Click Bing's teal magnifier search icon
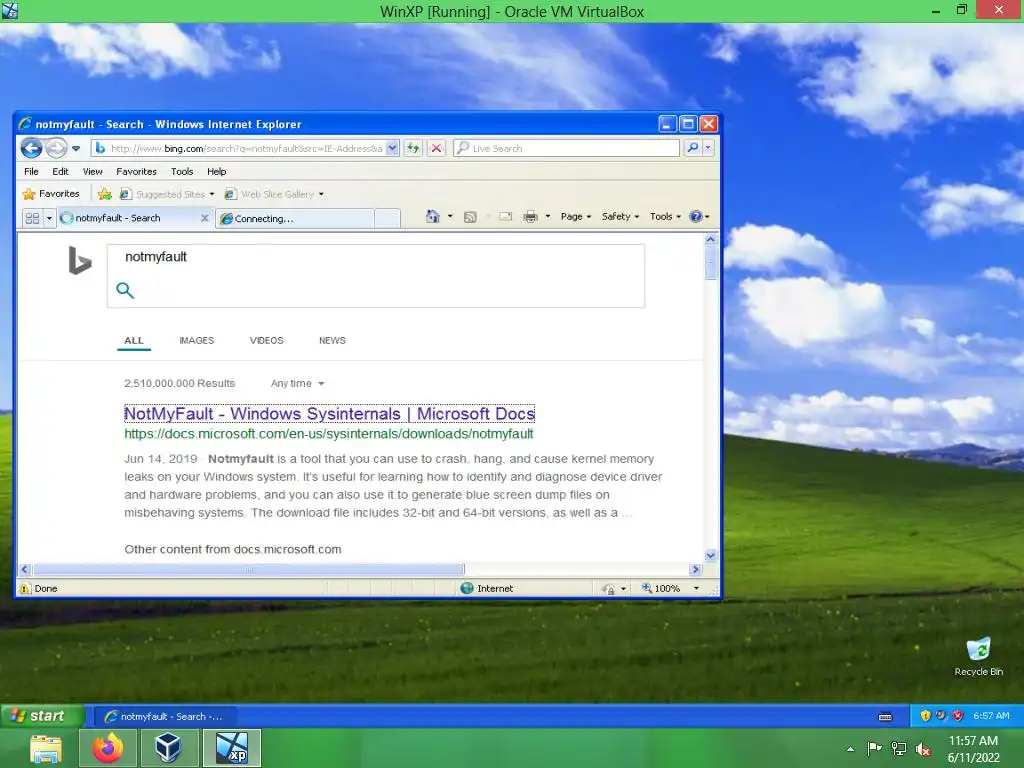The height and width of the screenshot is (768, 1024). coord(125,290)
